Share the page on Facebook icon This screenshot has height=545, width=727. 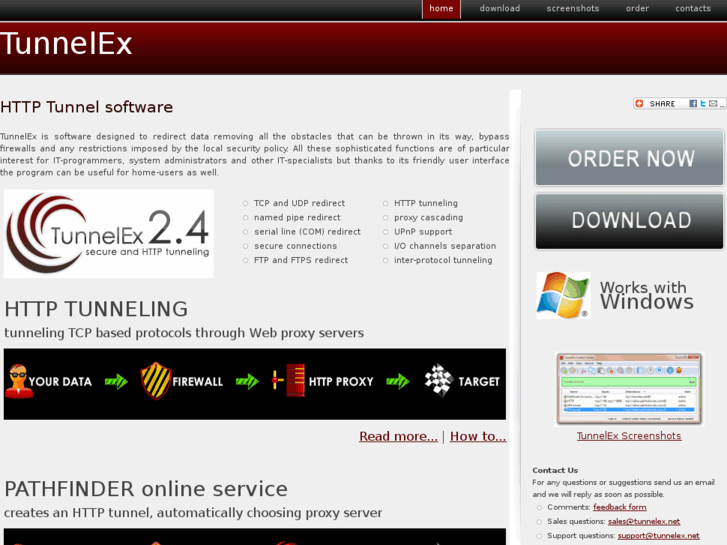693,103
